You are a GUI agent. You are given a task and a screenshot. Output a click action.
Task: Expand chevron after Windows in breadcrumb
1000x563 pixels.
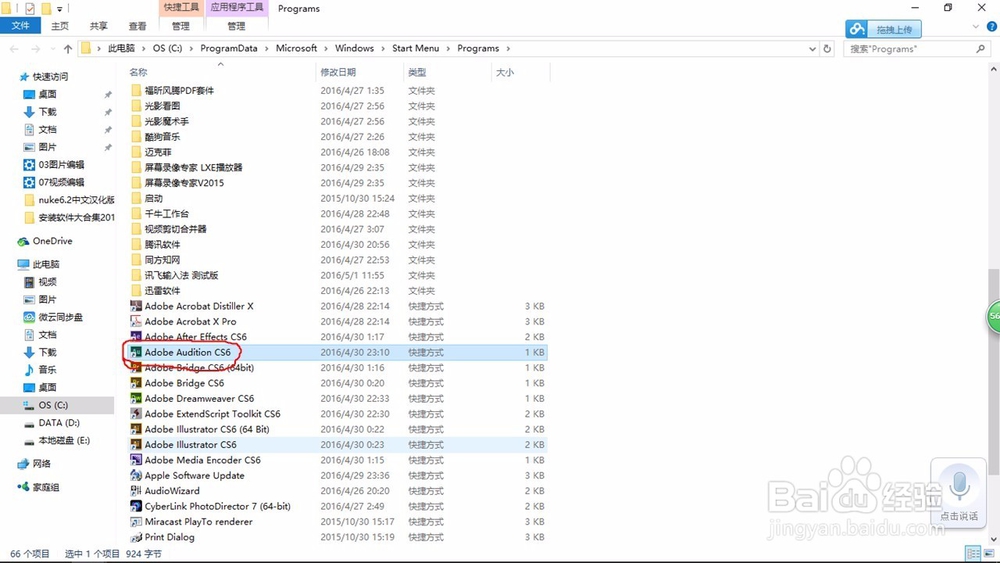click(383, 48)
